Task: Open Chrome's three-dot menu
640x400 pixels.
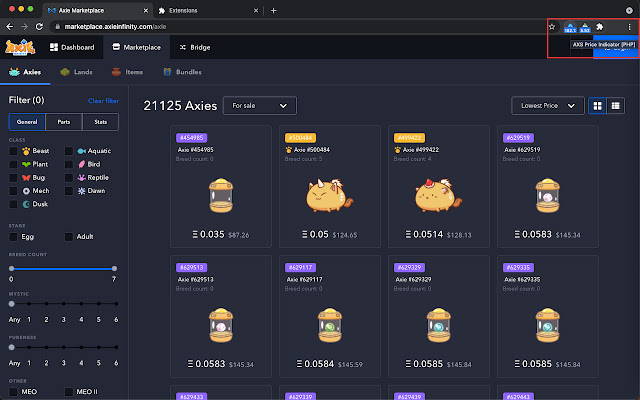Action: point(629,27)
